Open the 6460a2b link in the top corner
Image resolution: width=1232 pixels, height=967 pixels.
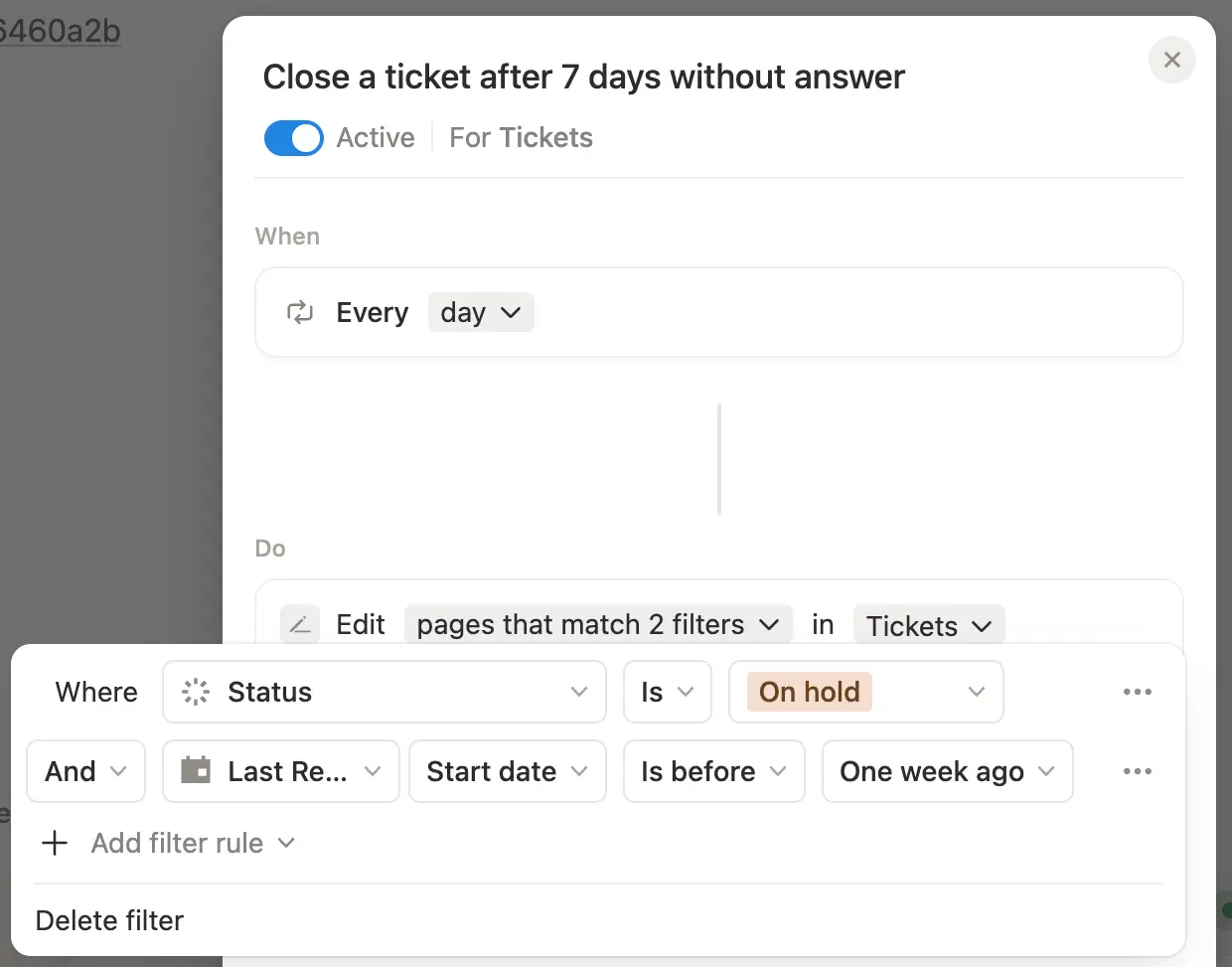(60, 31)
